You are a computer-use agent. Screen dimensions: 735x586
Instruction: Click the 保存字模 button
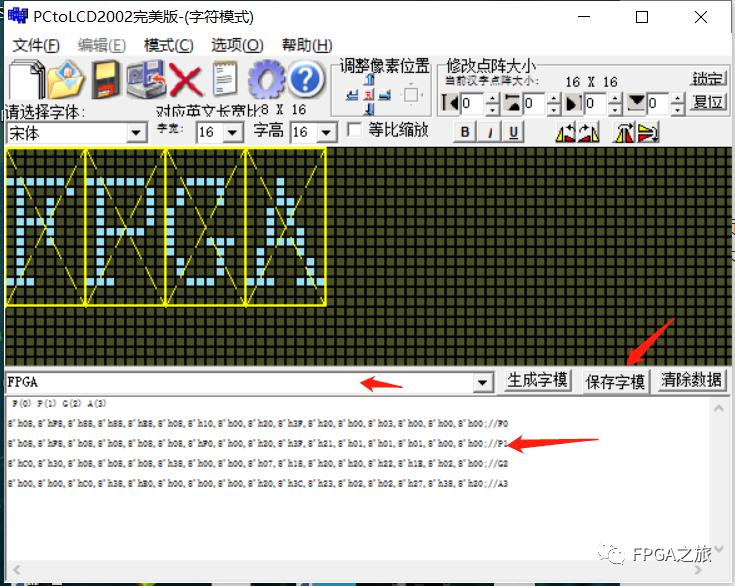(x=615, y=381)
